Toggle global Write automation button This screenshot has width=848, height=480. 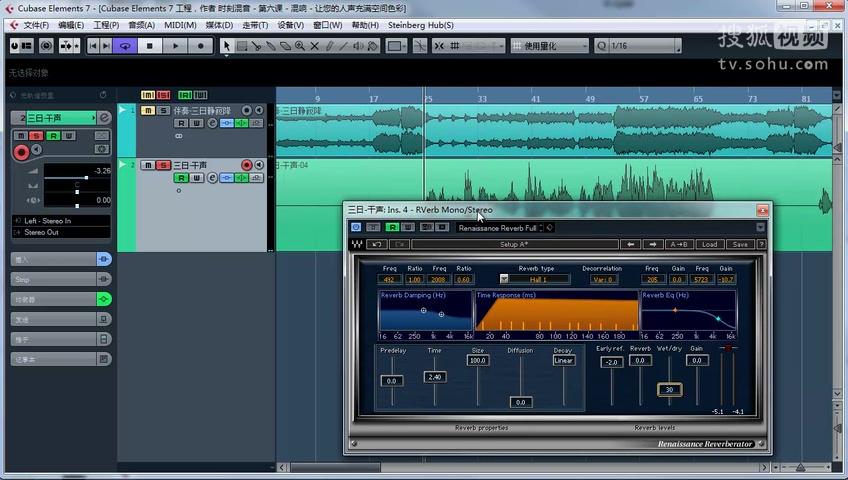click(x=201, y=95)
